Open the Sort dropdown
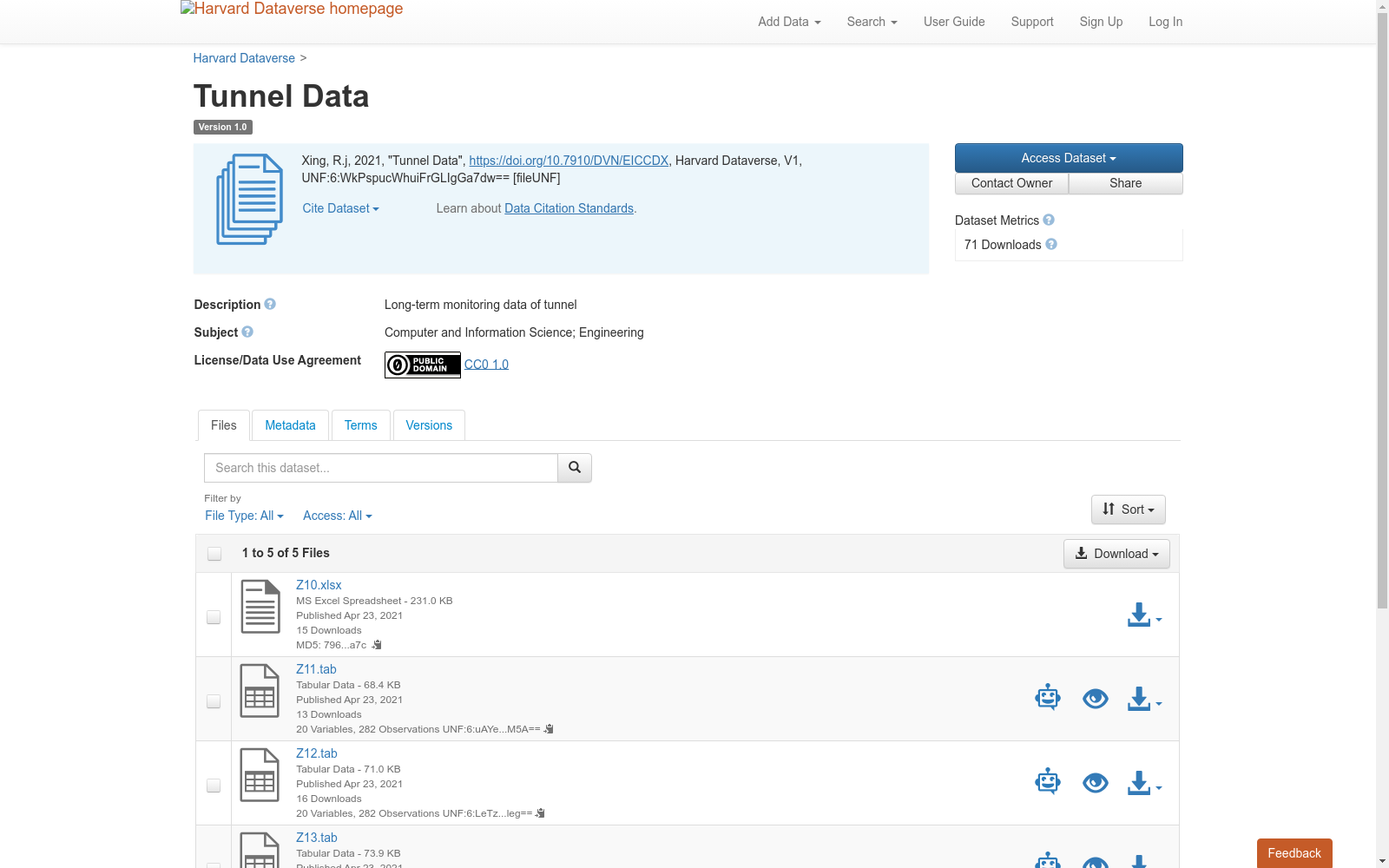Viewport: 1389px width, 868px height. coord(1129,510)
